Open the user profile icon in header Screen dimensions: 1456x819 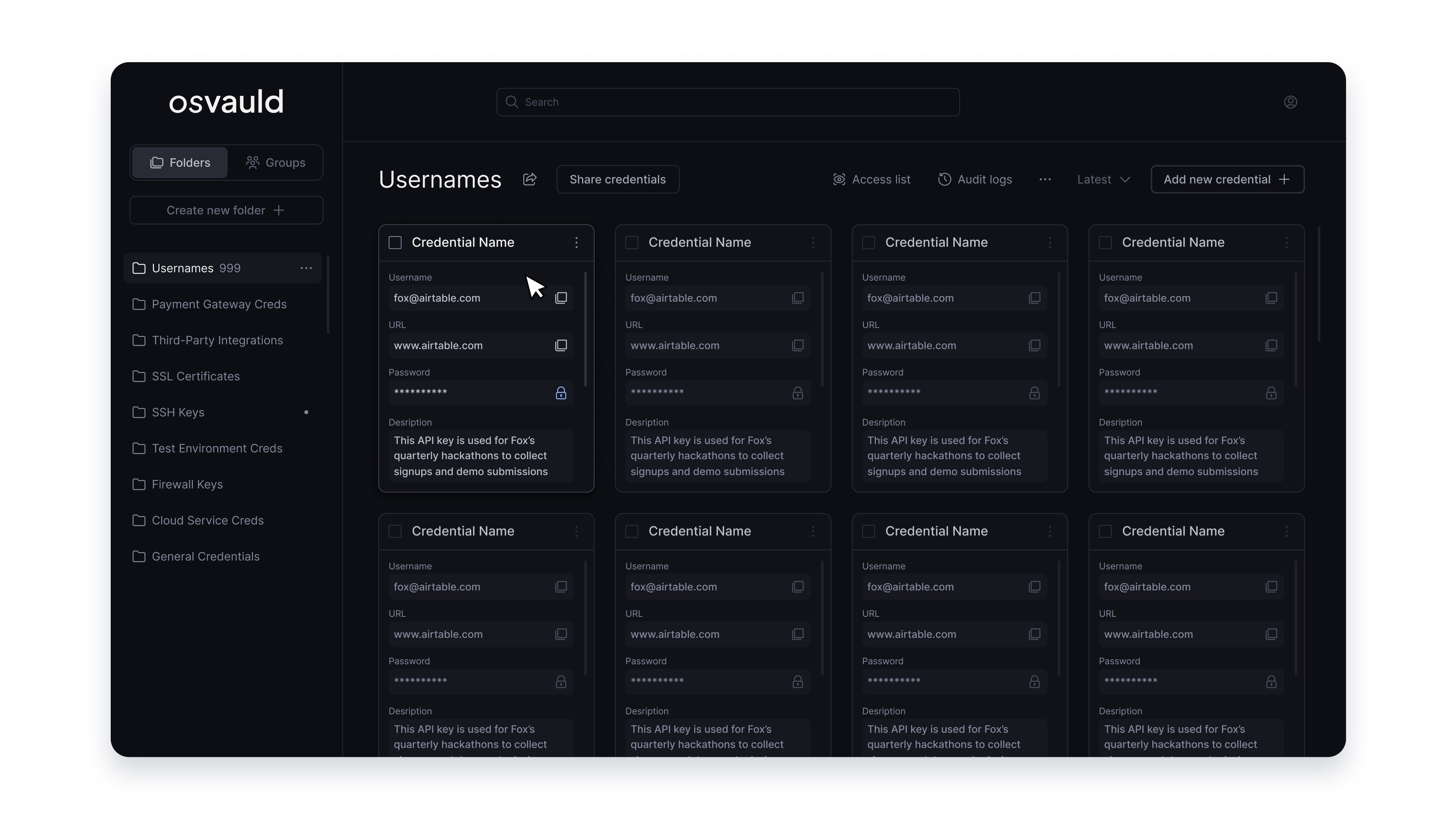tap(1290, 102)
